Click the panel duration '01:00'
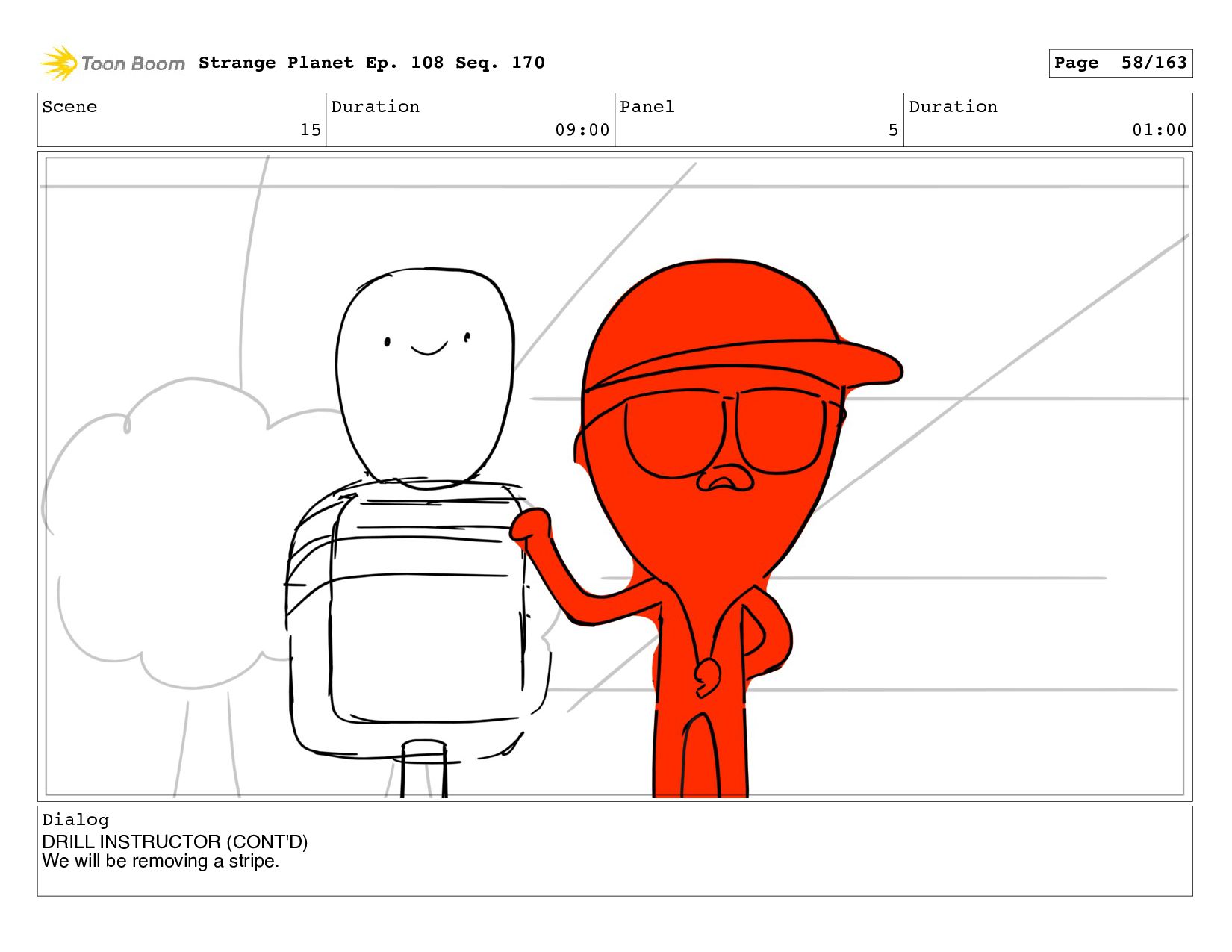 pos(1160,130)
